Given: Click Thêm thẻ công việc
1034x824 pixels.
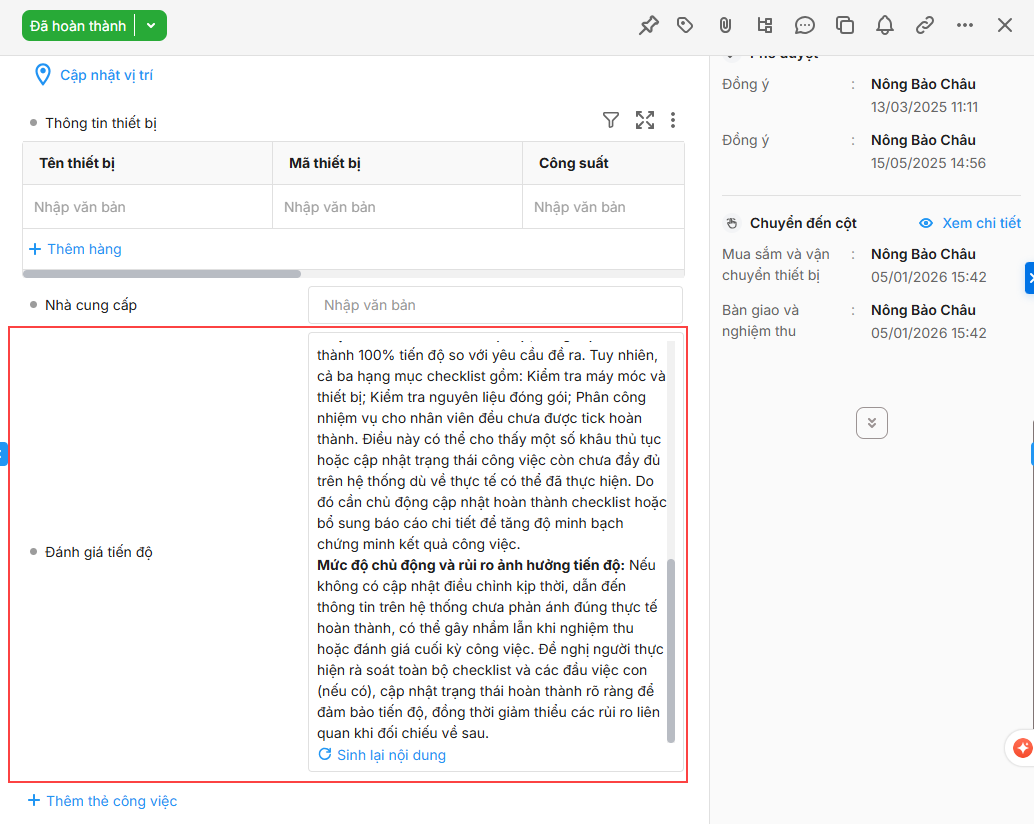Looking at the screenshot, I should click(x=102, y=801).
